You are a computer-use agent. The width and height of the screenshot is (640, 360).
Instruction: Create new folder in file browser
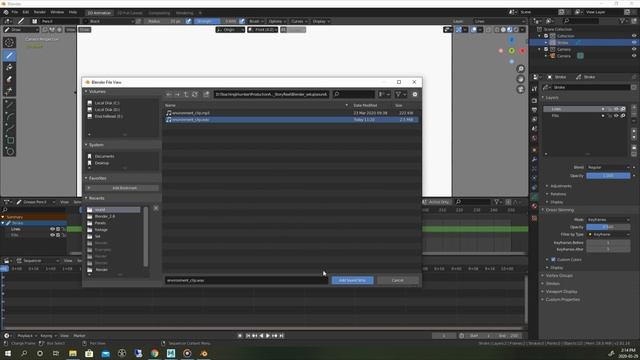click(207, 94)
